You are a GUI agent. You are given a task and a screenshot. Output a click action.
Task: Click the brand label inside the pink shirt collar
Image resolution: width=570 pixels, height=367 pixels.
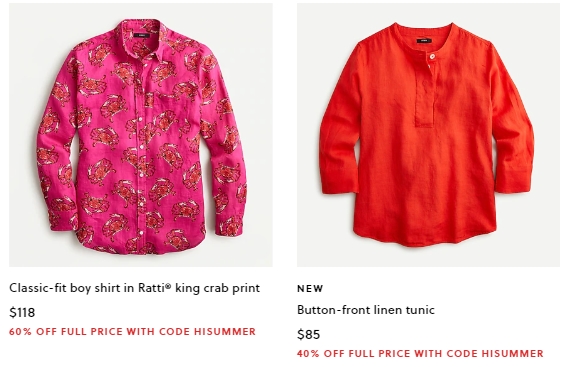[142, 36]
